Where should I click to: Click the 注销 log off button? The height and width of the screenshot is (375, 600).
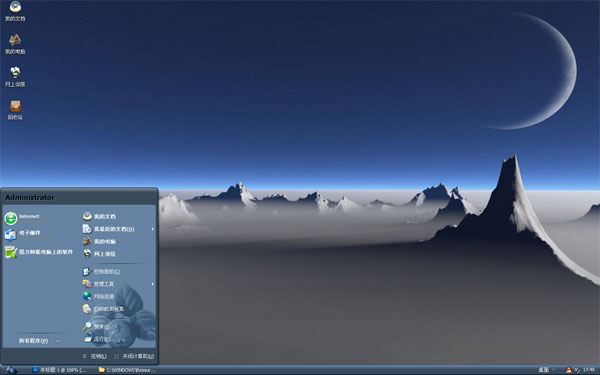coord(94,356)
